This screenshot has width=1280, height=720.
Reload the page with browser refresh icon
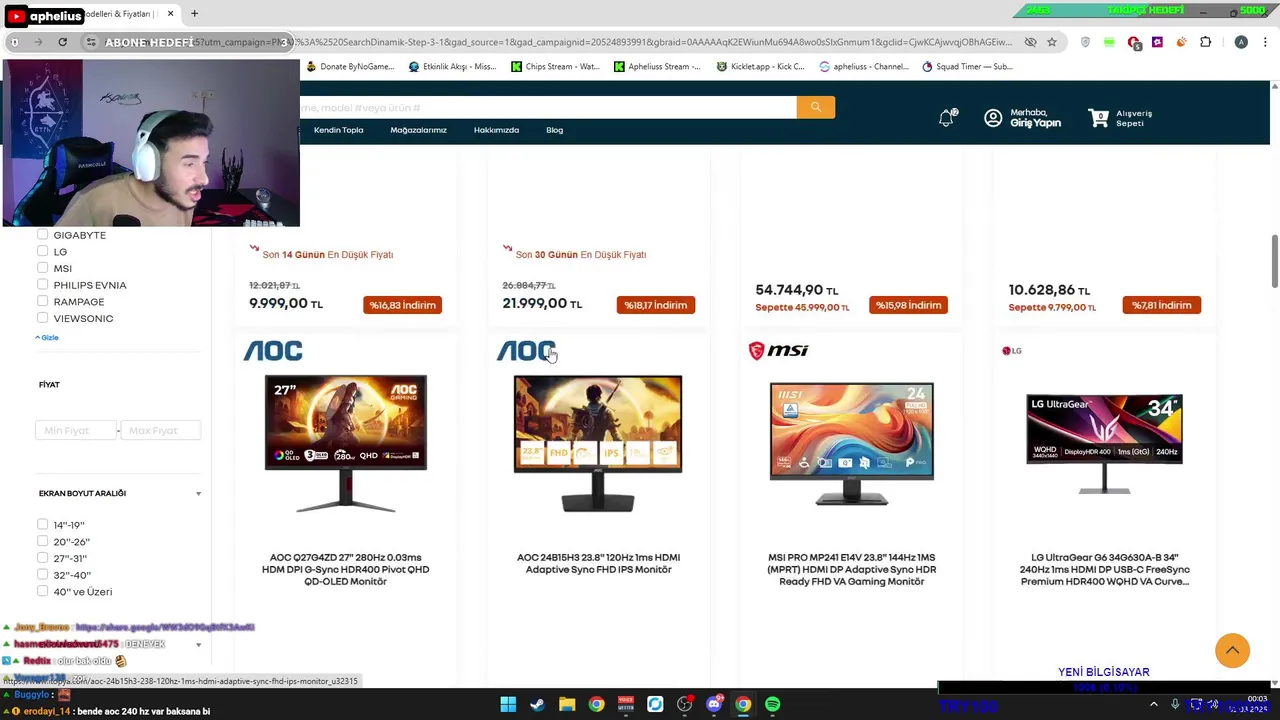click(x=62, y=42)
